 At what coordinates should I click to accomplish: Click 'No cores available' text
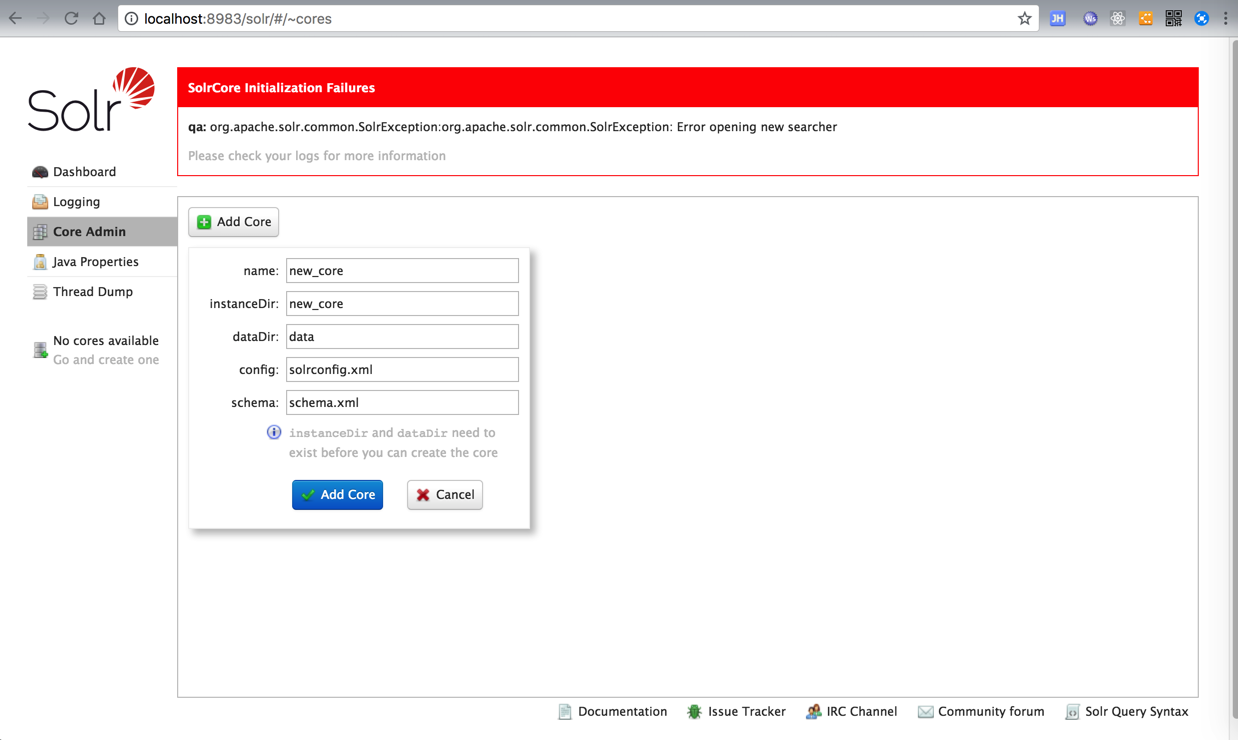click(106, 341)
